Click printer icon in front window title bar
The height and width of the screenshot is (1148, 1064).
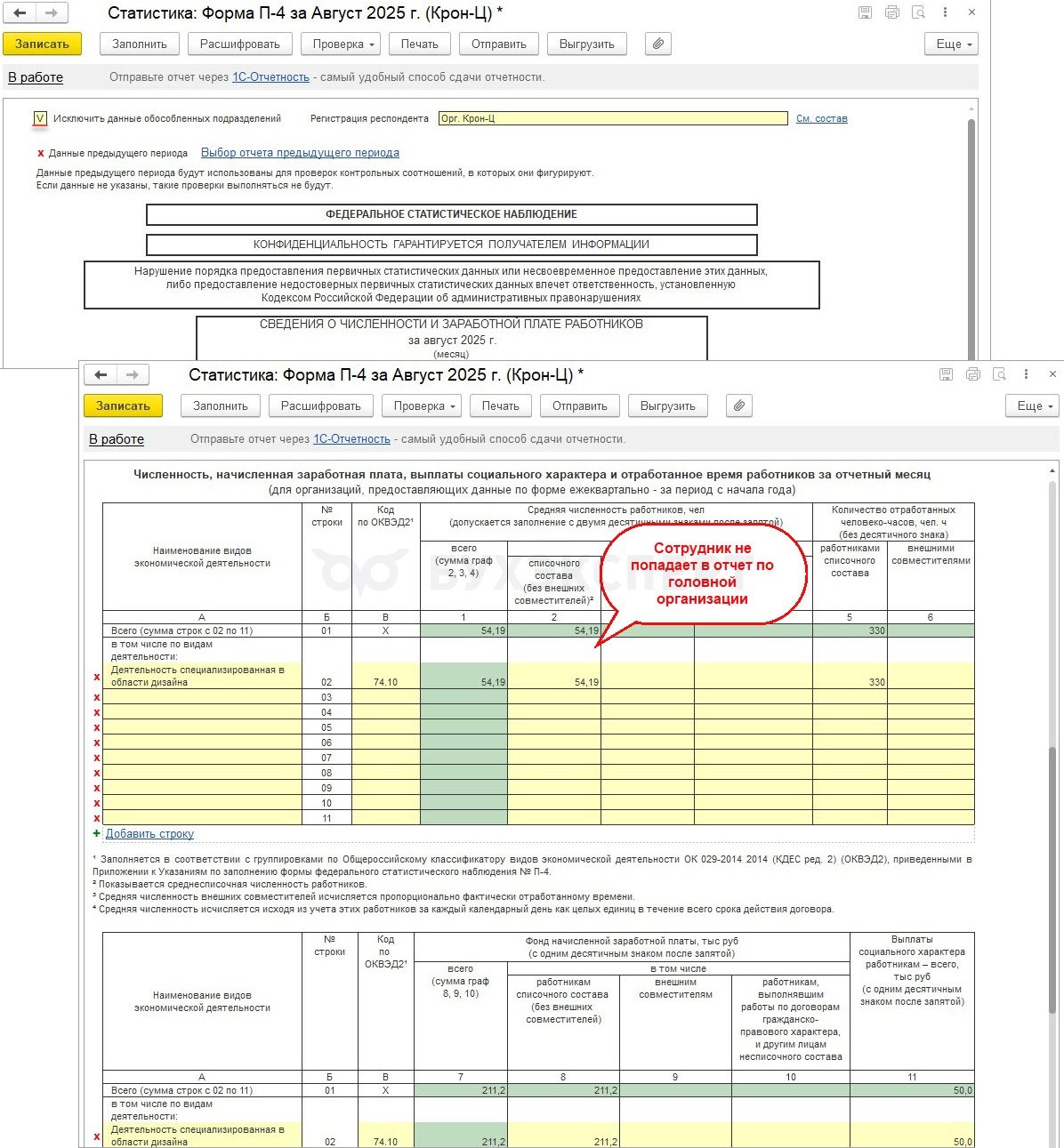973,374
